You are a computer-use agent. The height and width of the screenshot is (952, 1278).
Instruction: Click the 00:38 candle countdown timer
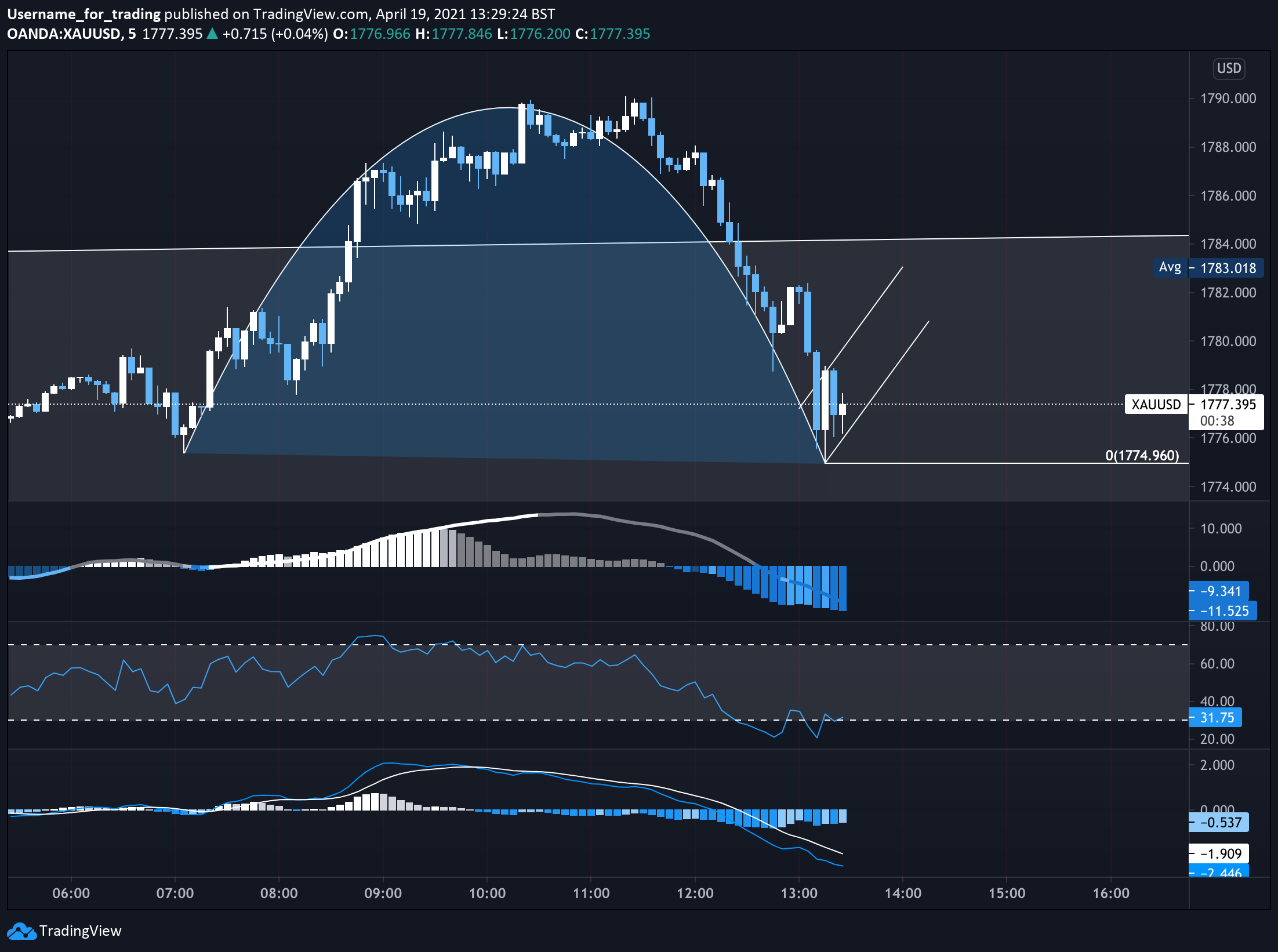1217,421
